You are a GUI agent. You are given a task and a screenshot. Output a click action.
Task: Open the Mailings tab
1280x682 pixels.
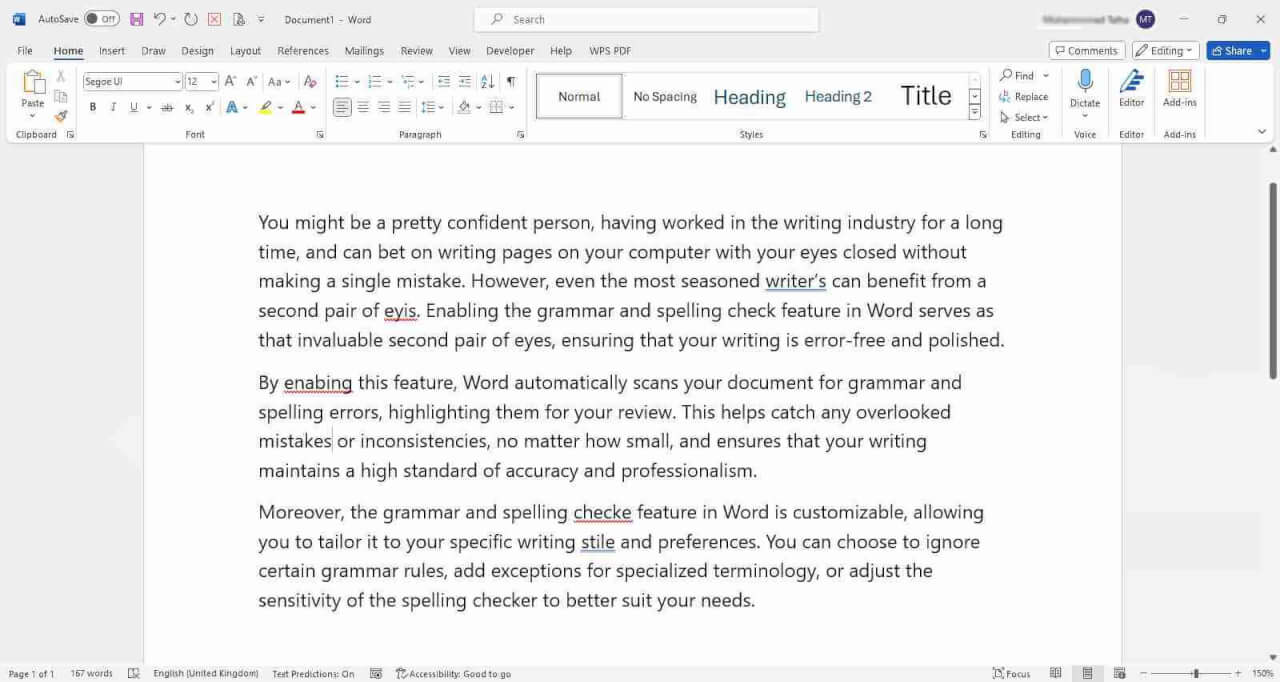pyautogui.click(x=364, y=50)
